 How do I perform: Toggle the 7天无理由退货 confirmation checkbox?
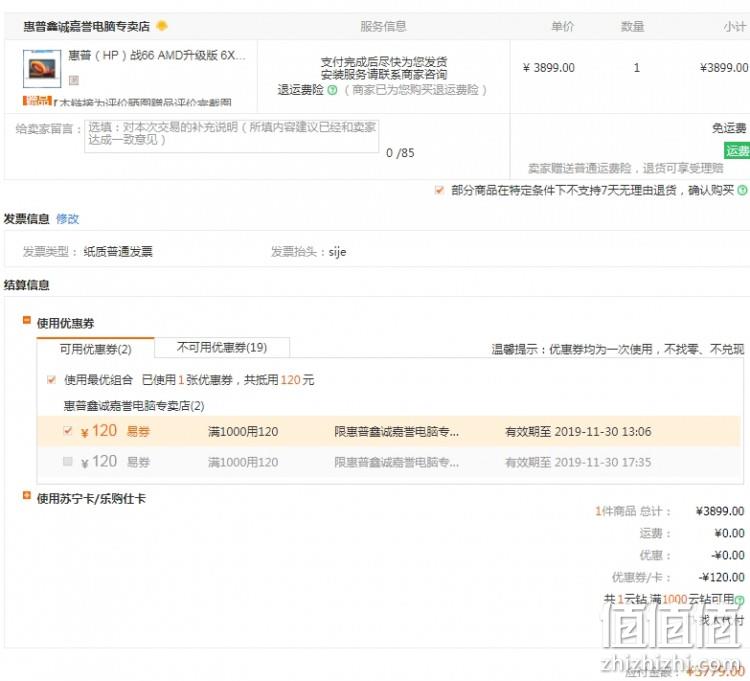(439, 190)
